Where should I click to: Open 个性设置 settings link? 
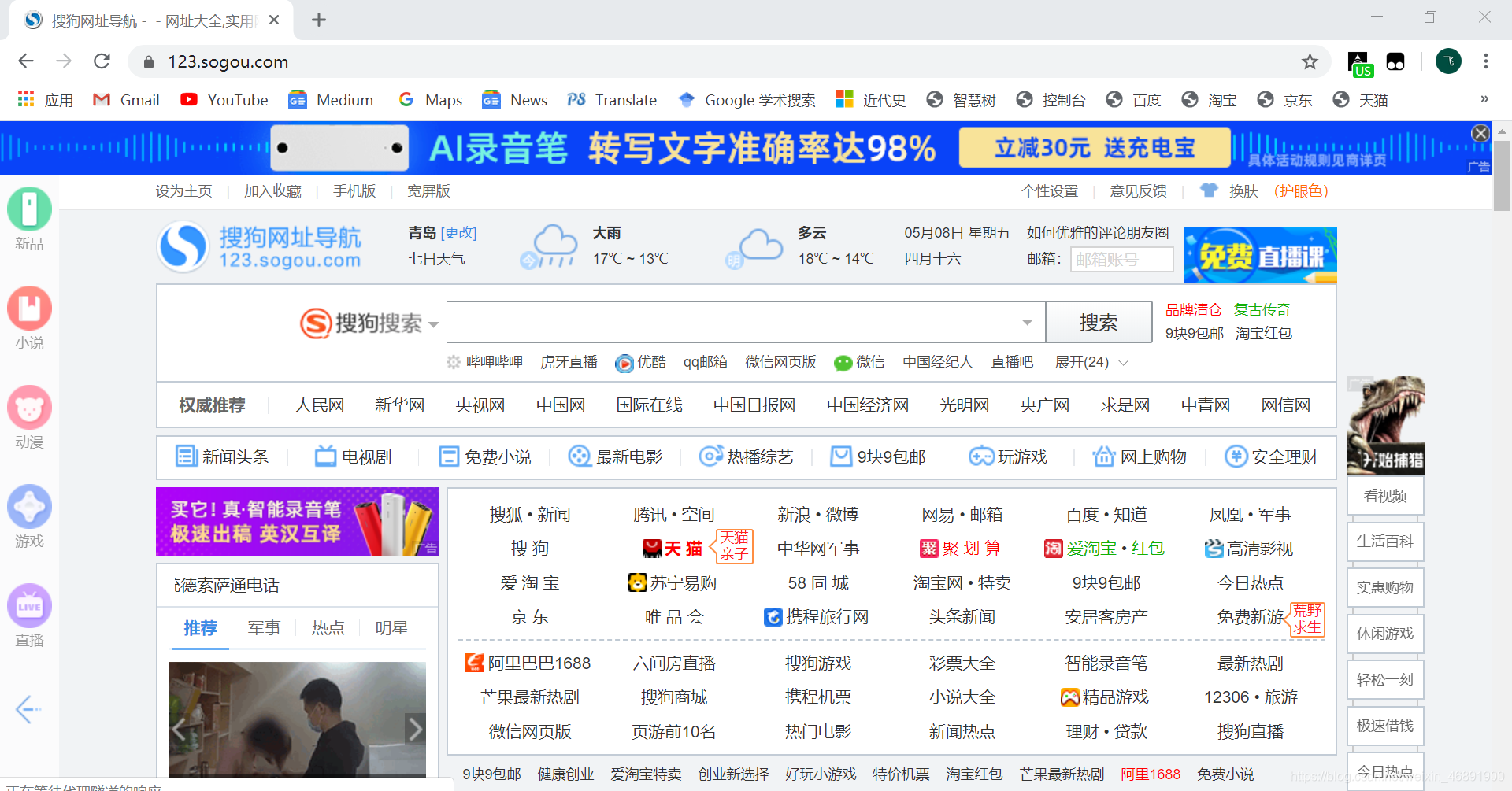(x=1050, y=191)
